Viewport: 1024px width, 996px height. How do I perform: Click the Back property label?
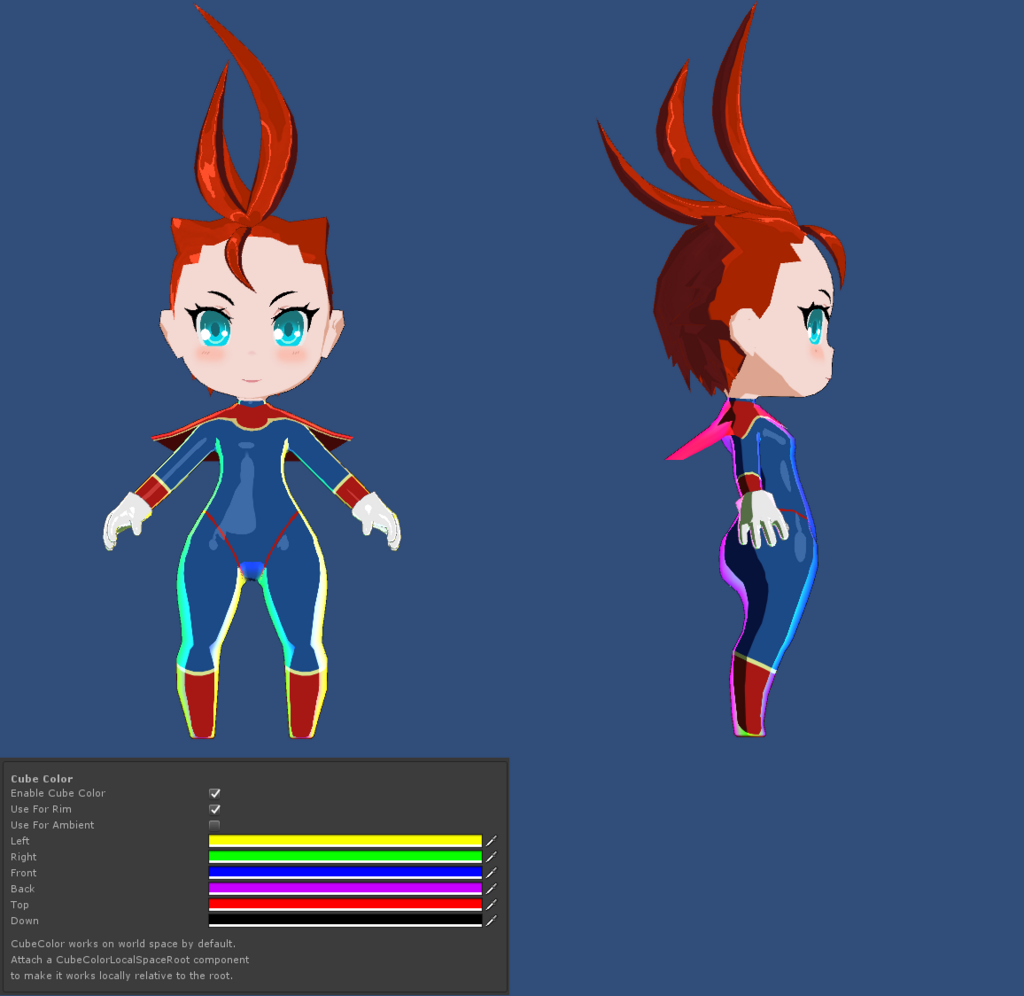tap(22, 889)
